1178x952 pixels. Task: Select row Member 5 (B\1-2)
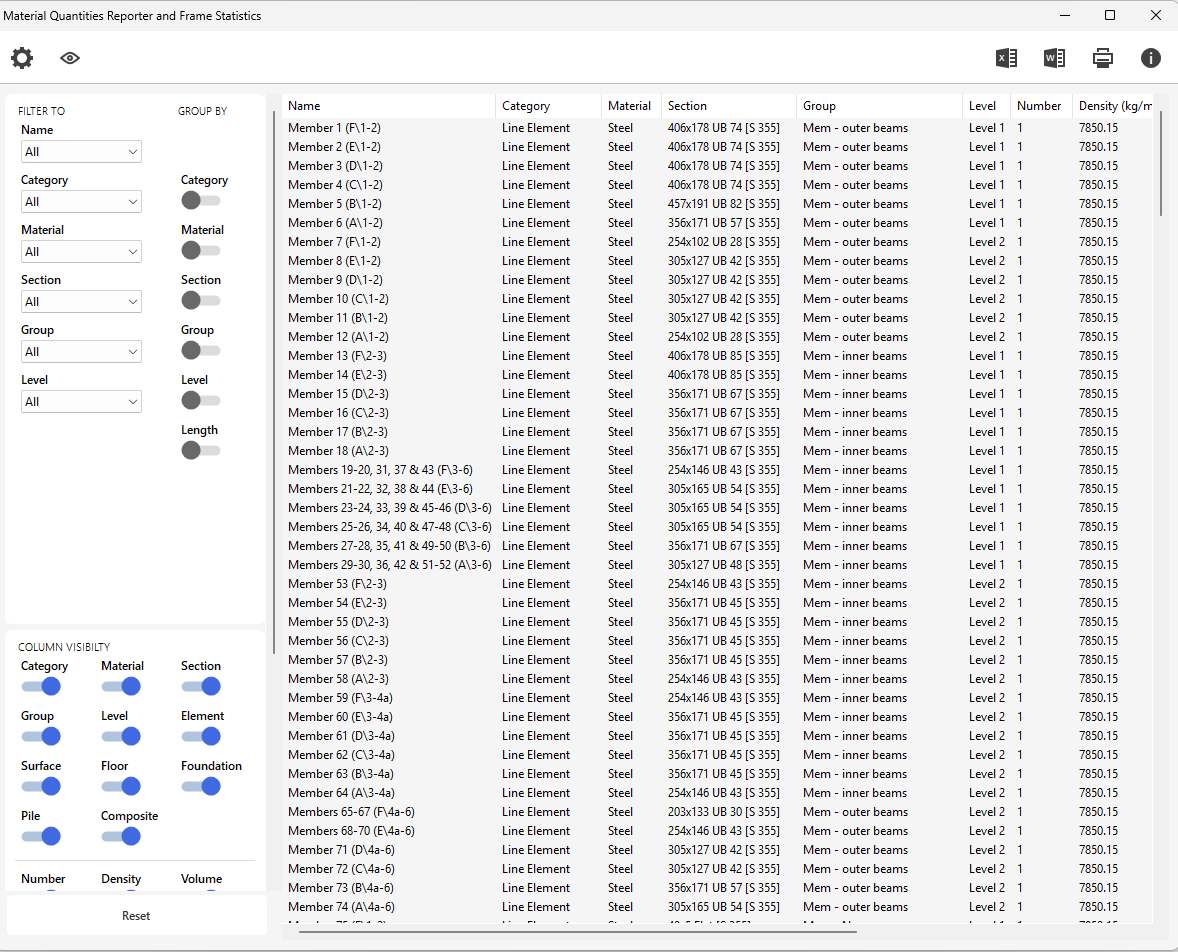[717, 204]
